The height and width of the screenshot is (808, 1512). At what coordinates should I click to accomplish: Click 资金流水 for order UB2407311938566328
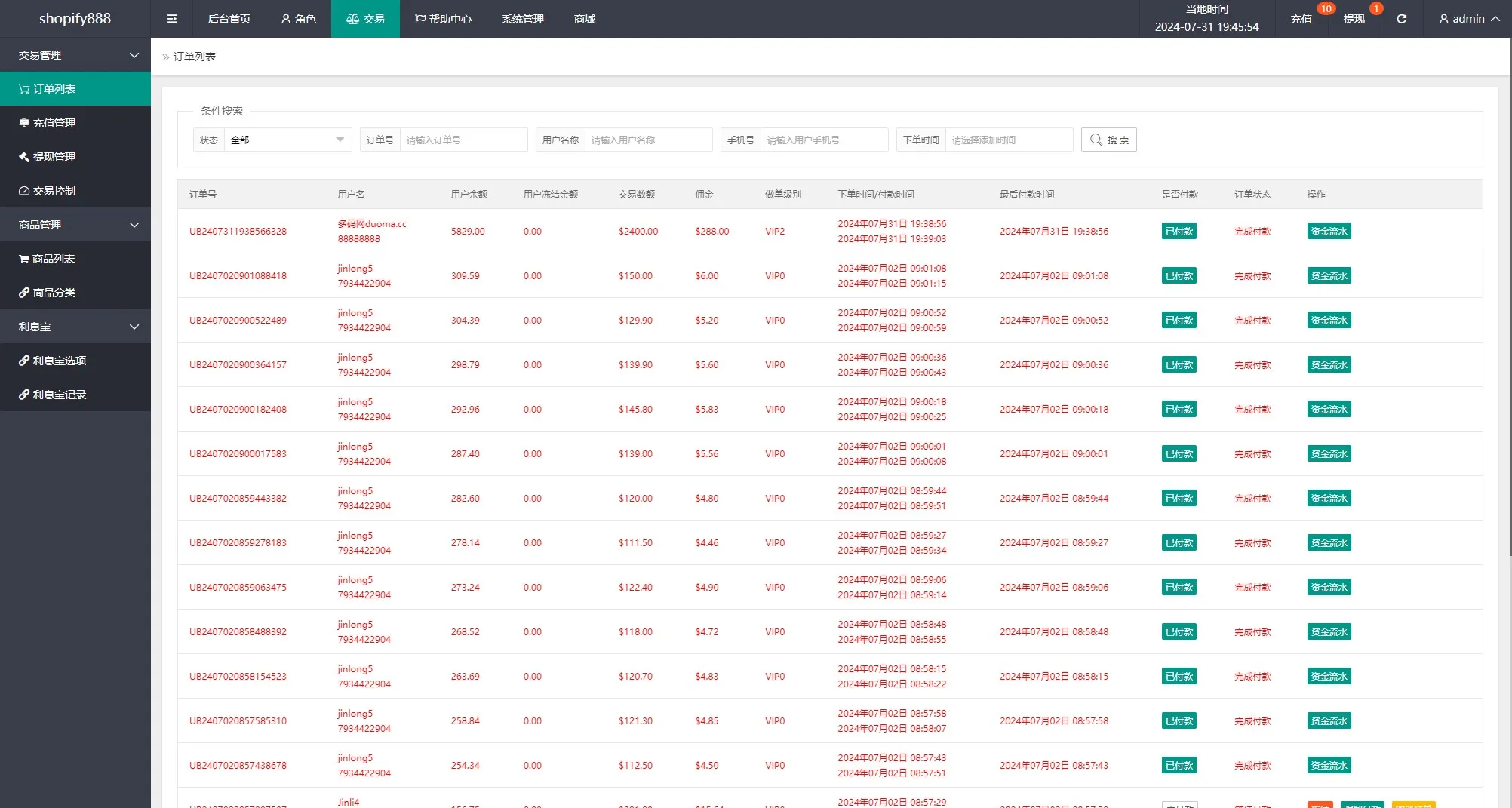pos(1329,232)
